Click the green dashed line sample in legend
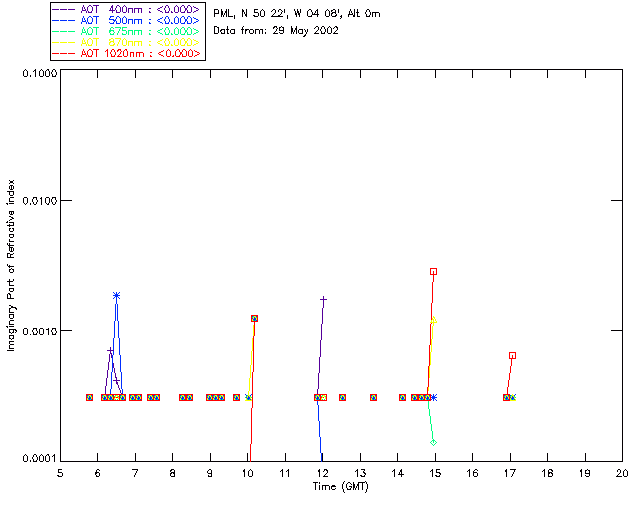The image size is (640, 512). (x=64, y=31)
